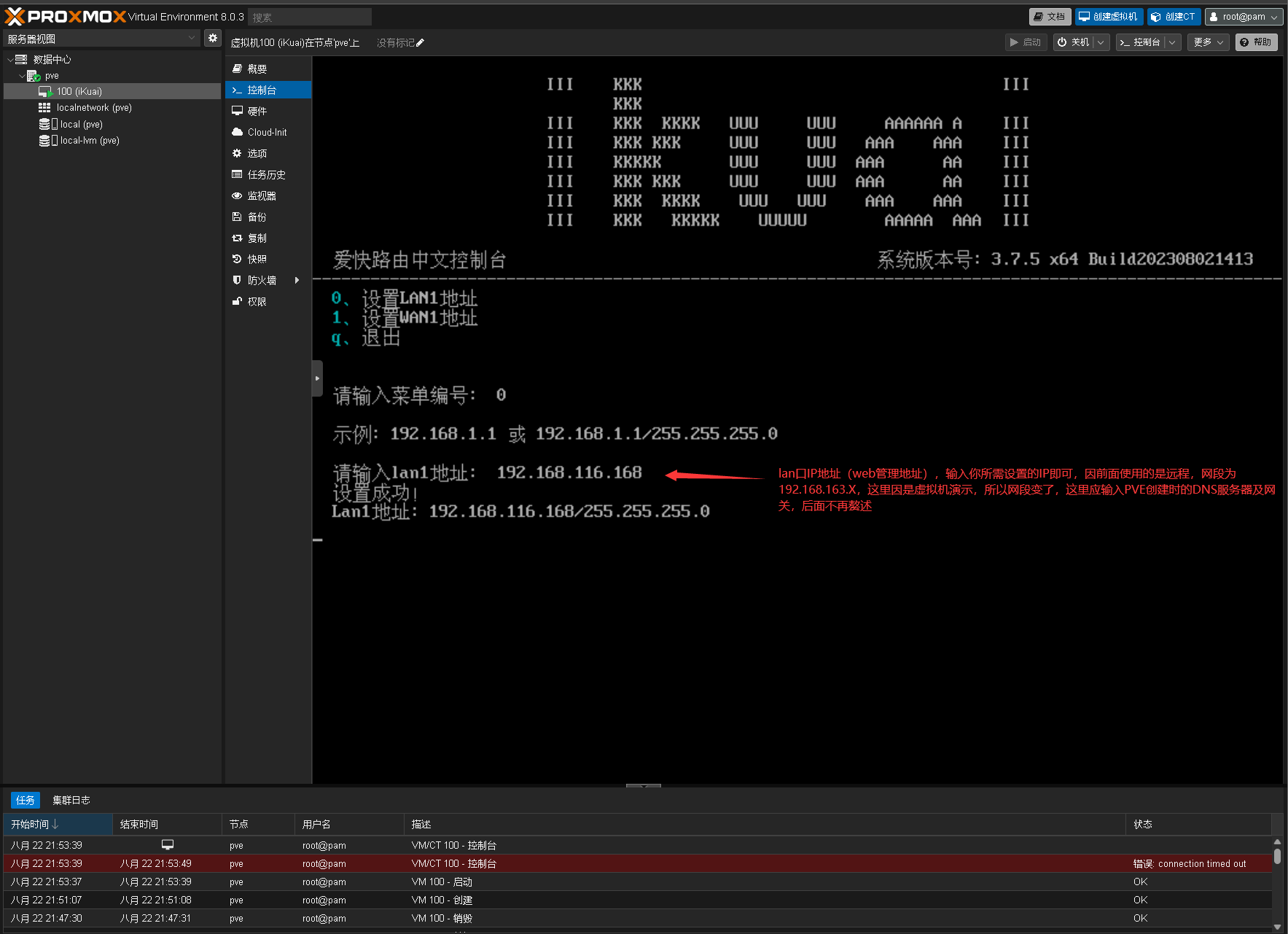Image resolution: width=1288 pixels, height=934 pixels.
Task: Open the 权限 permissions section
Action: (257, 301)
